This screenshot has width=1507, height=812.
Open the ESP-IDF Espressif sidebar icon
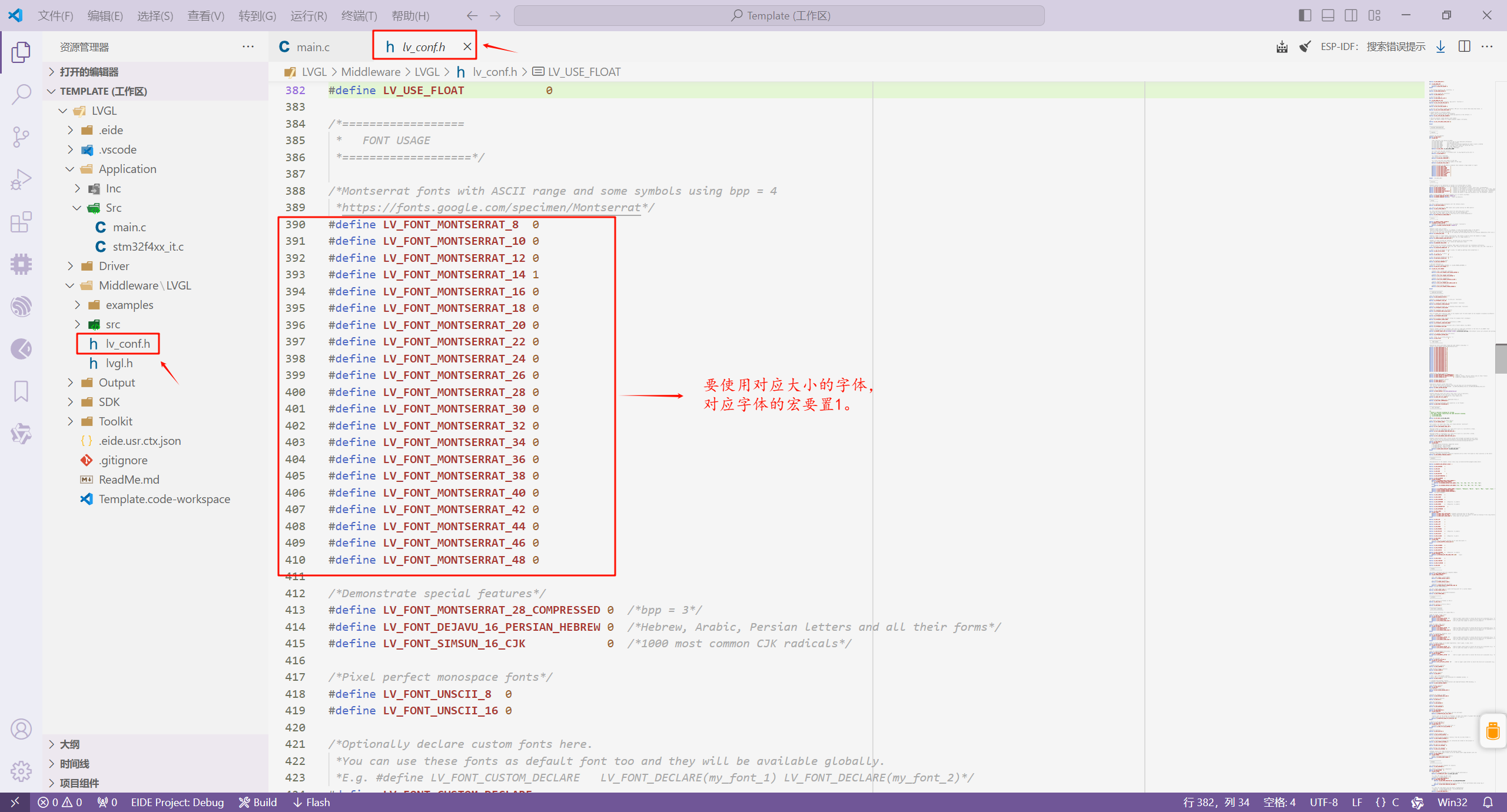coord(21,307)
